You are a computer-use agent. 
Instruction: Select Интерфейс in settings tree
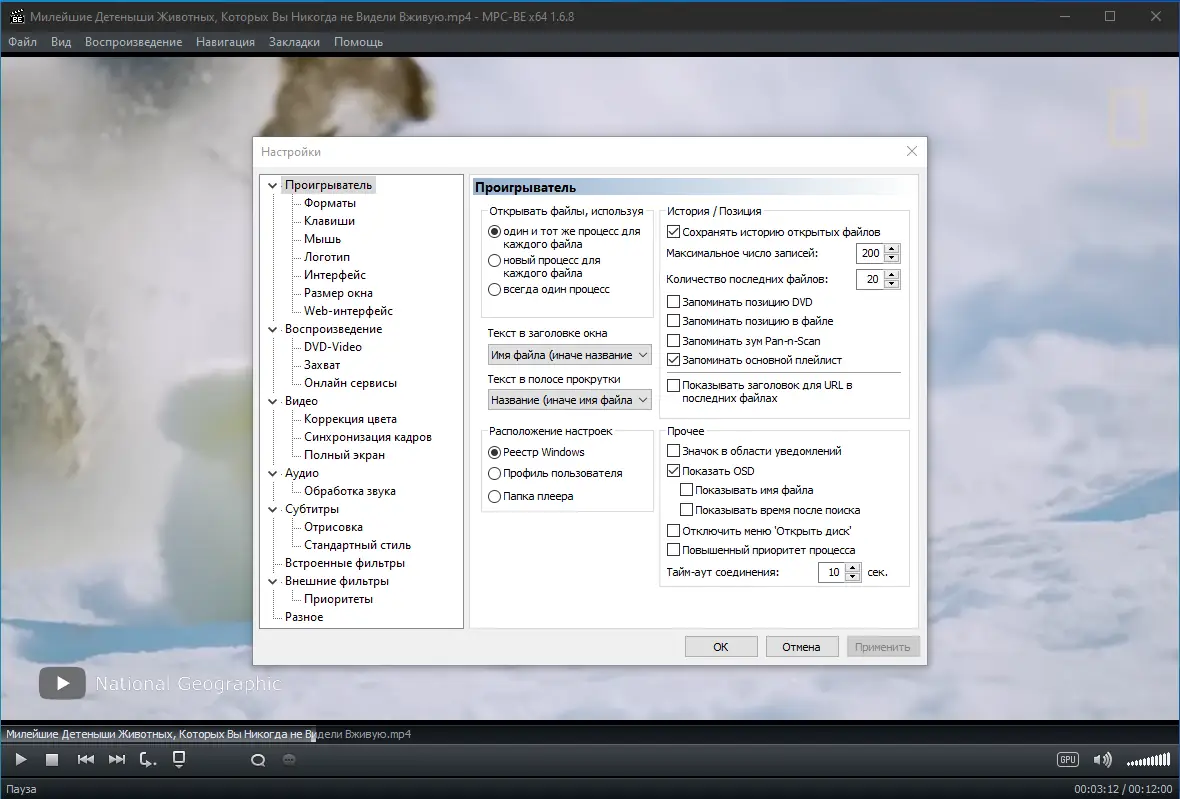click(x=335, y=275)
